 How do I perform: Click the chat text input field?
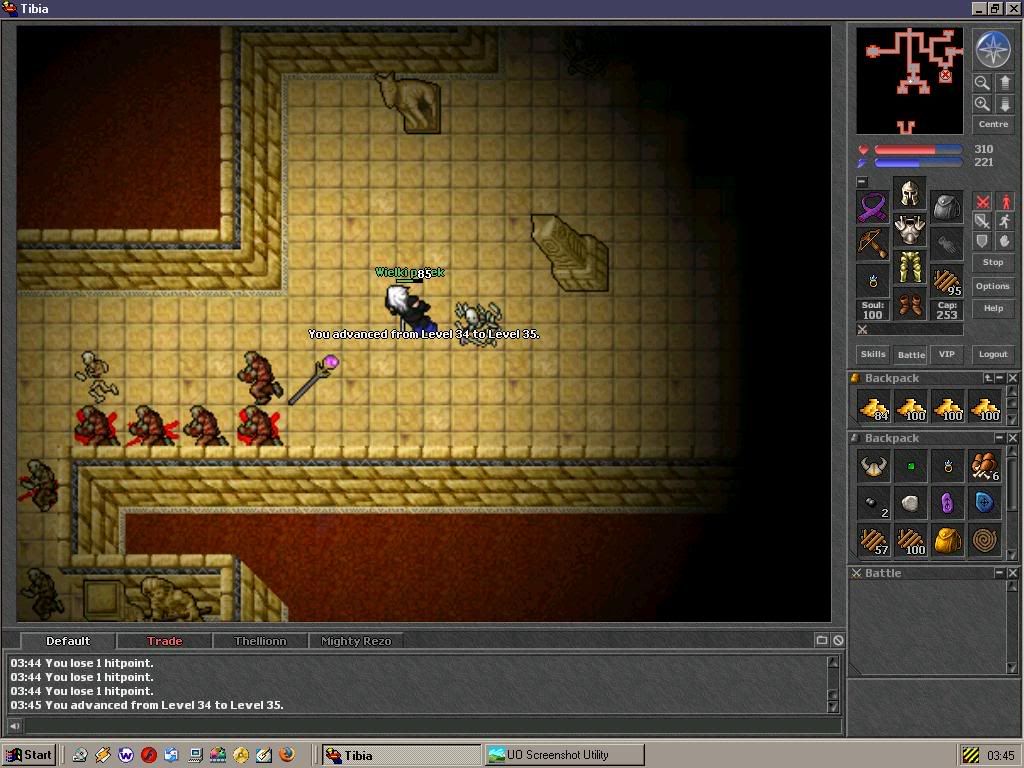[432, 725]
